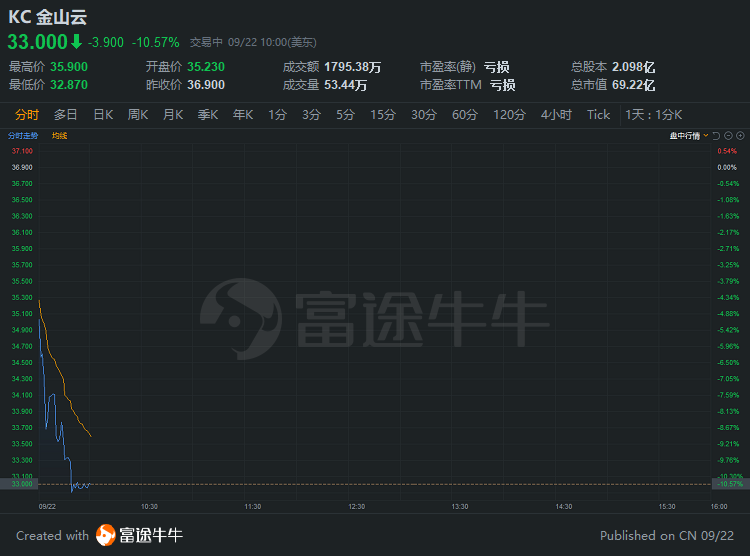Image resolution: width=750 pixels, height=556 pixels.
Task: Click the KC 金山云 stock title
Action: coord(47,17)
